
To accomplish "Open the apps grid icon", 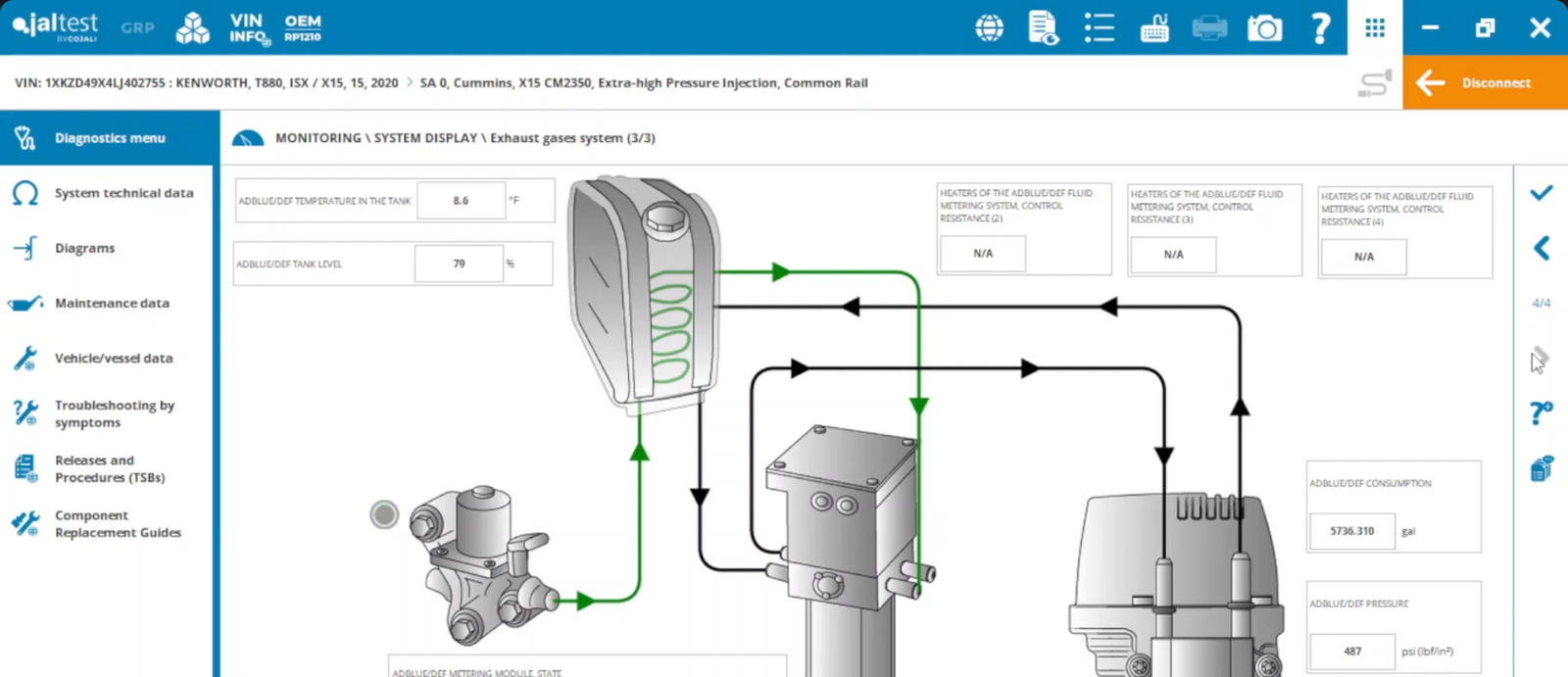I will click(1375, 27).
